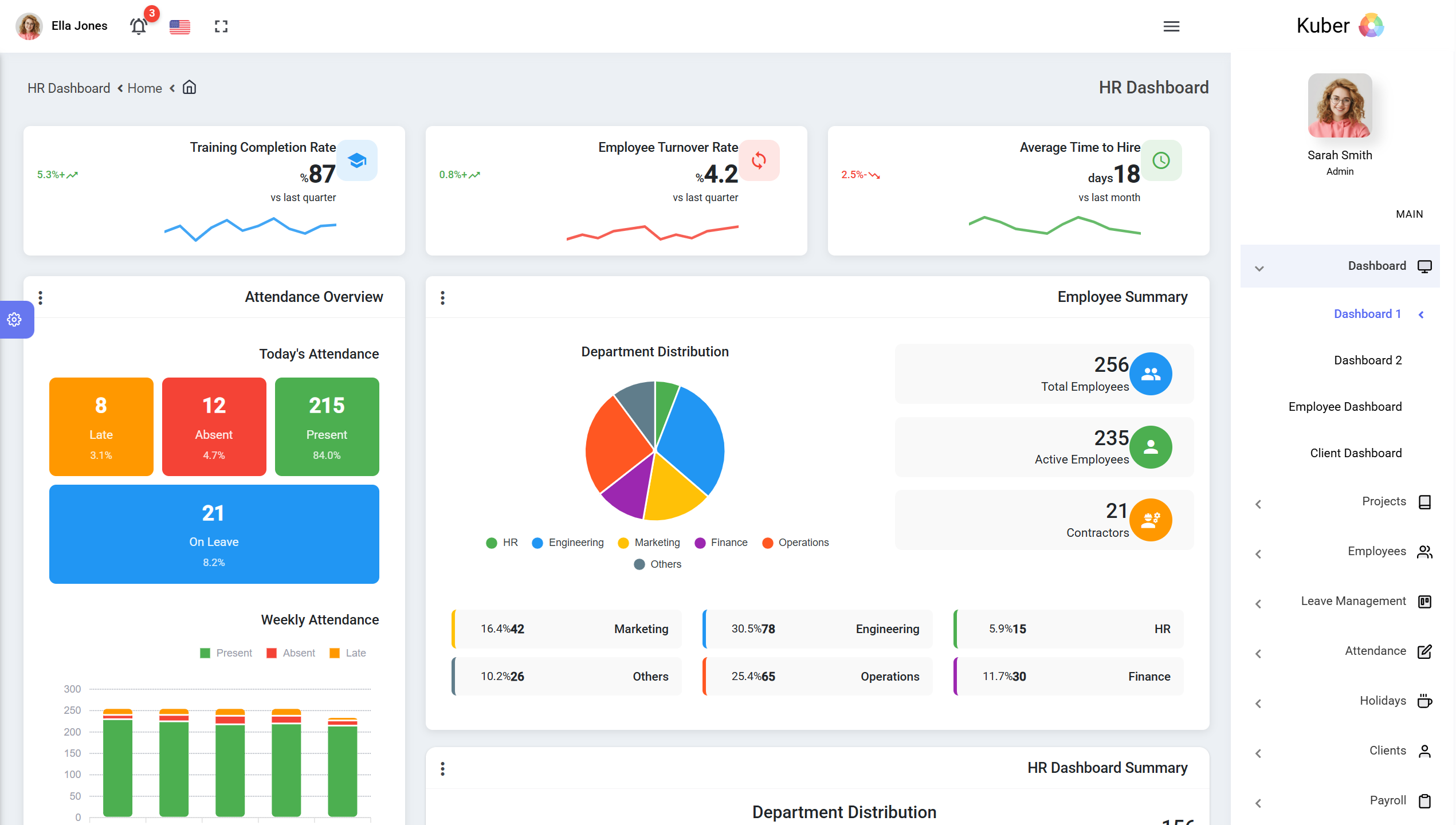This screenshot has height=825, width=1456.
Task: Click the home icon in breadcrumb
Action: pos(189,88)
